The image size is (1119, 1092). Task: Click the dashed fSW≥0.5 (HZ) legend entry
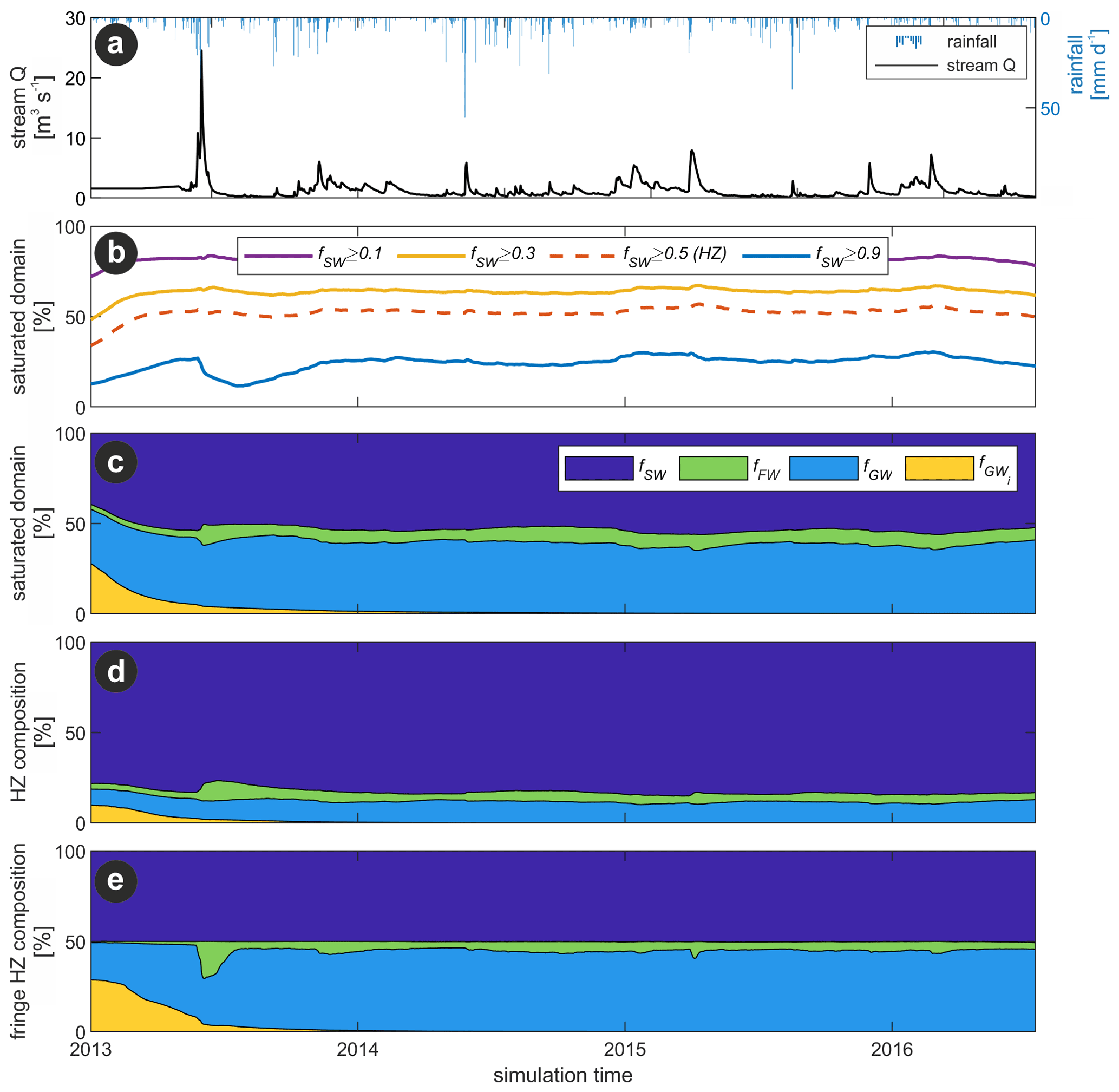click(x=582, y=256)
